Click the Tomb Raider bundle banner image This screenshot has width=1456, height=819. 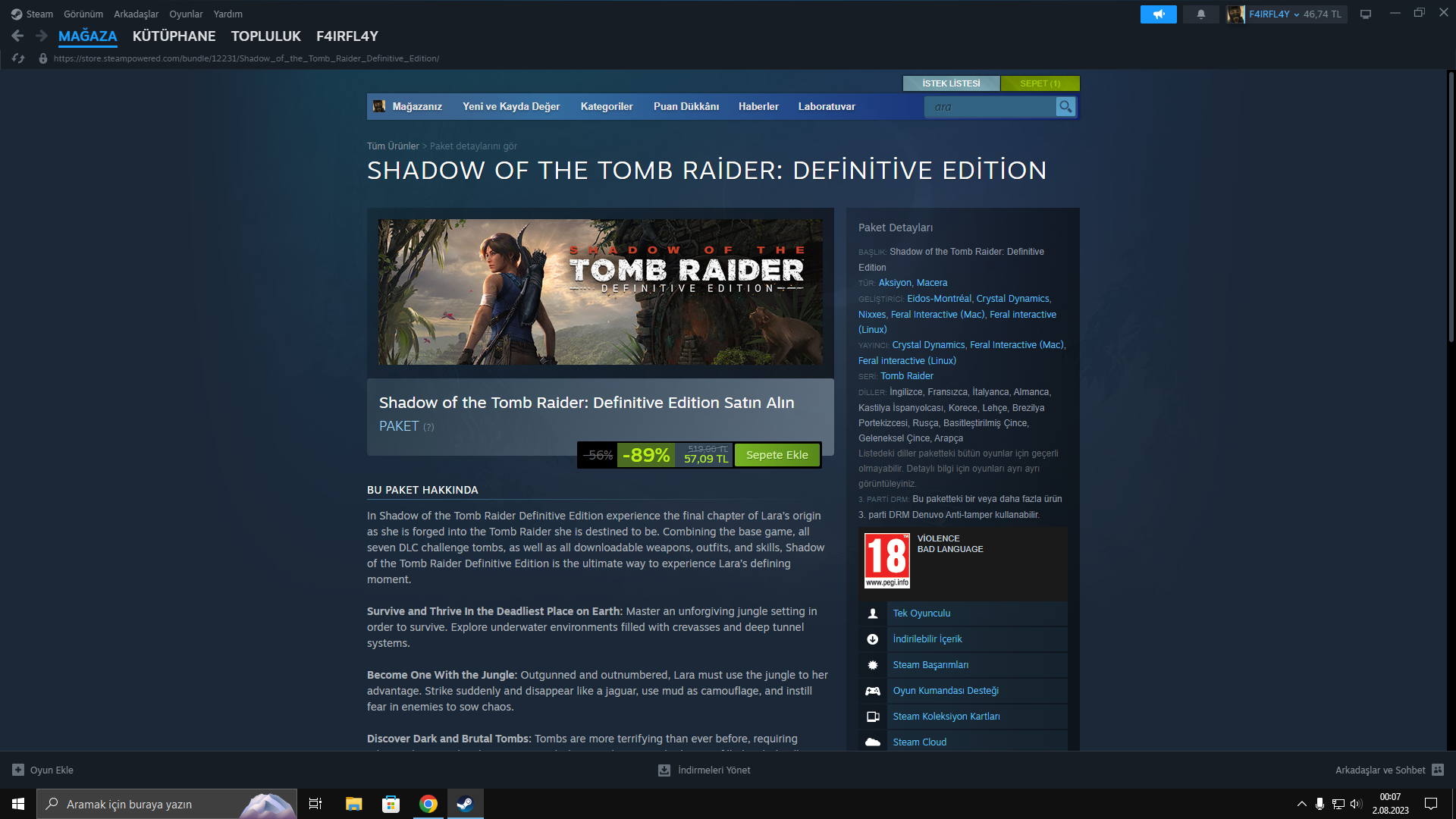point(600,292)
